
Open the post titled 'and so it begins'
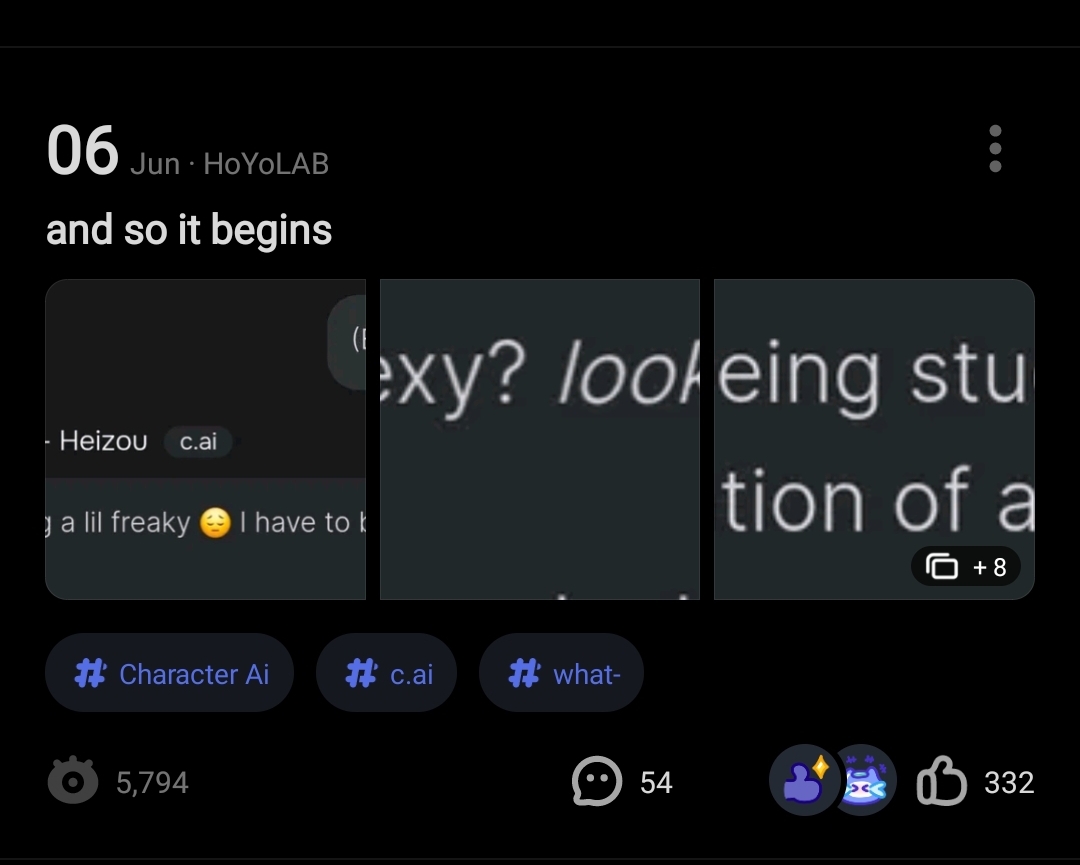coord(189,230)
